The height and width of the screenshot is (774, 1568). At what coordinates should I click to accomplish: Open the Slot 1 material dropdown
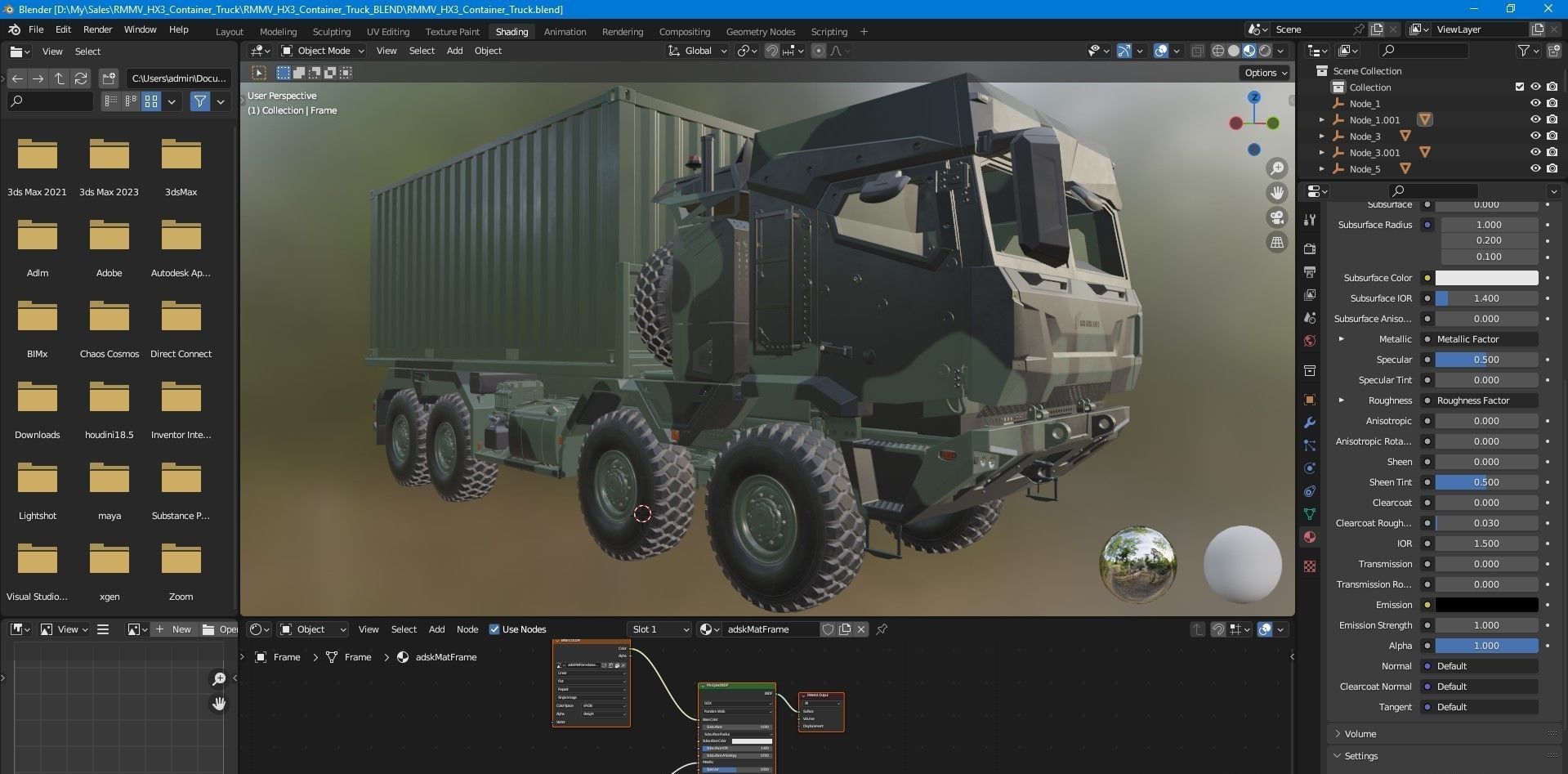click(660, 629)
